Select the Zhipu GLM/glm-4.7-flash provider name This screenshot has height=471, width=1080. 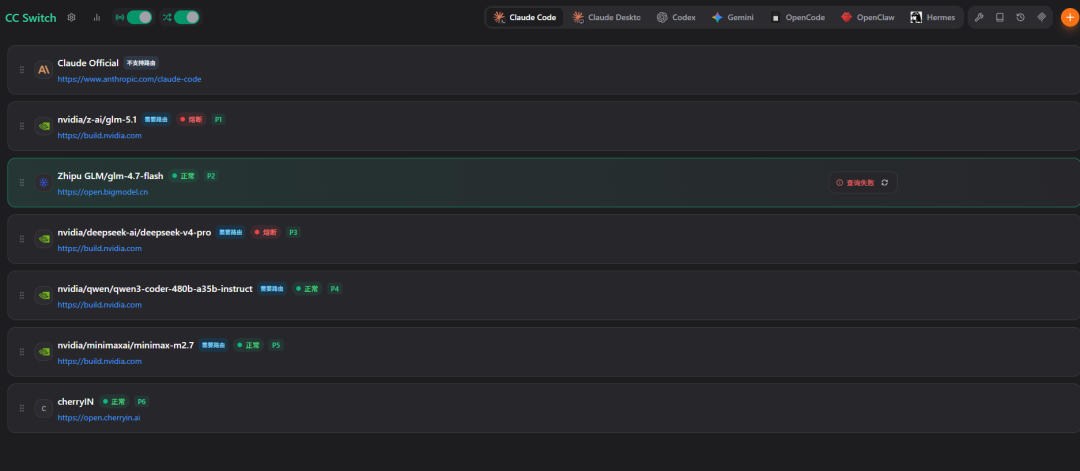(x=110, y=176)
